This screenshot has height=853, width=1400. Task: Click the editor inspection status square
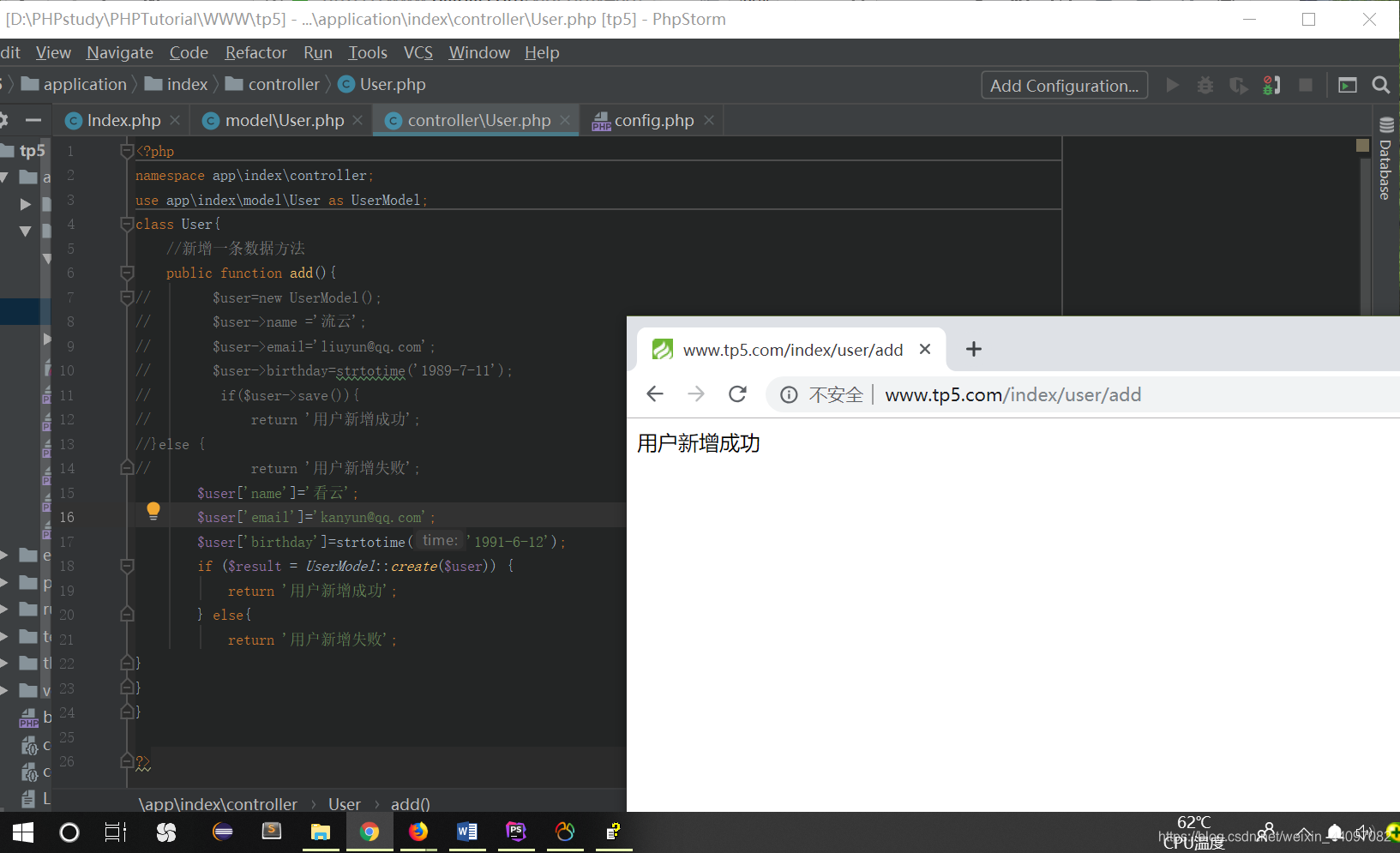[x=1363, y=146]
